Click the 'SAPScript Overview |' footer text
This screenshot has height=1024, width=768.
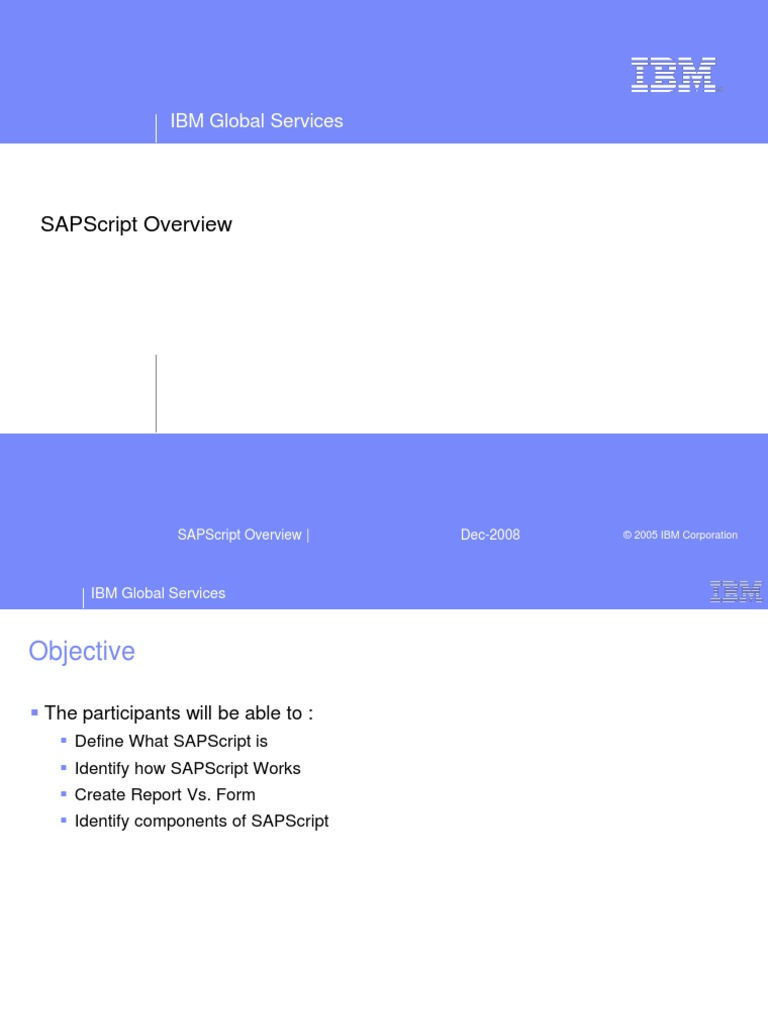tap(243, 534)
